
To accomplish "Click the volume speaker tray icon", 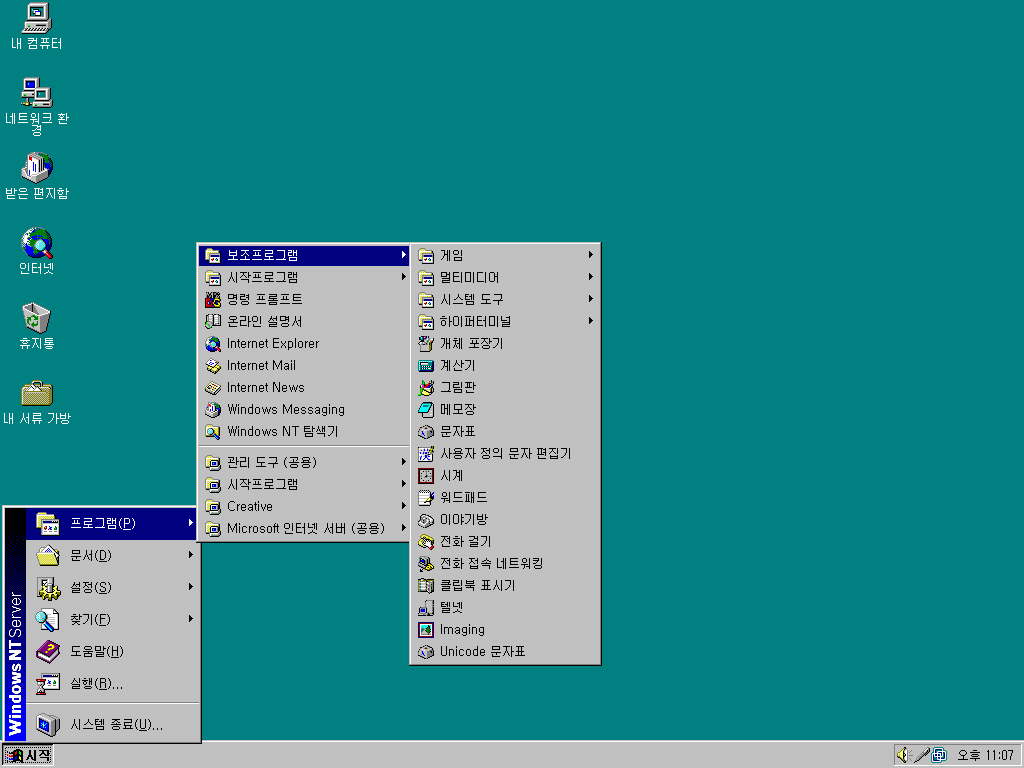I will pos(903,755).
